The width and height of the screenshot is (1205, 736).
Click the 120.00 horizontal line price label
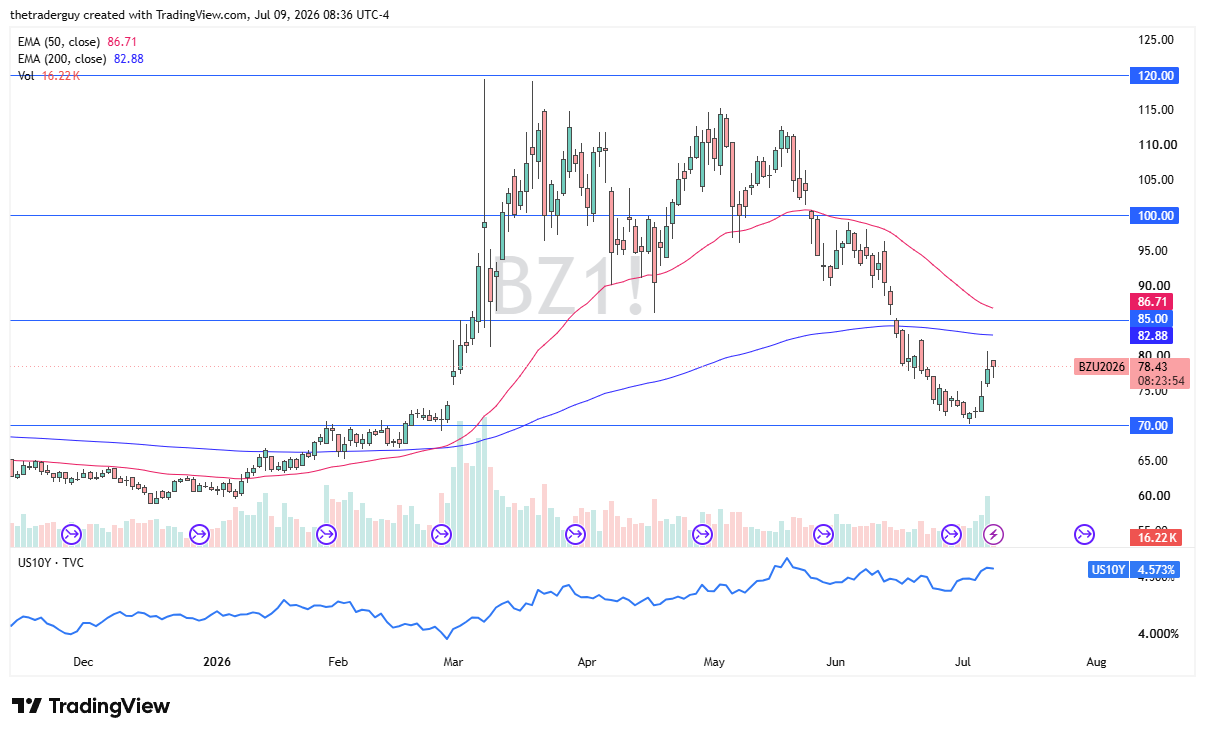point(1155,75)
